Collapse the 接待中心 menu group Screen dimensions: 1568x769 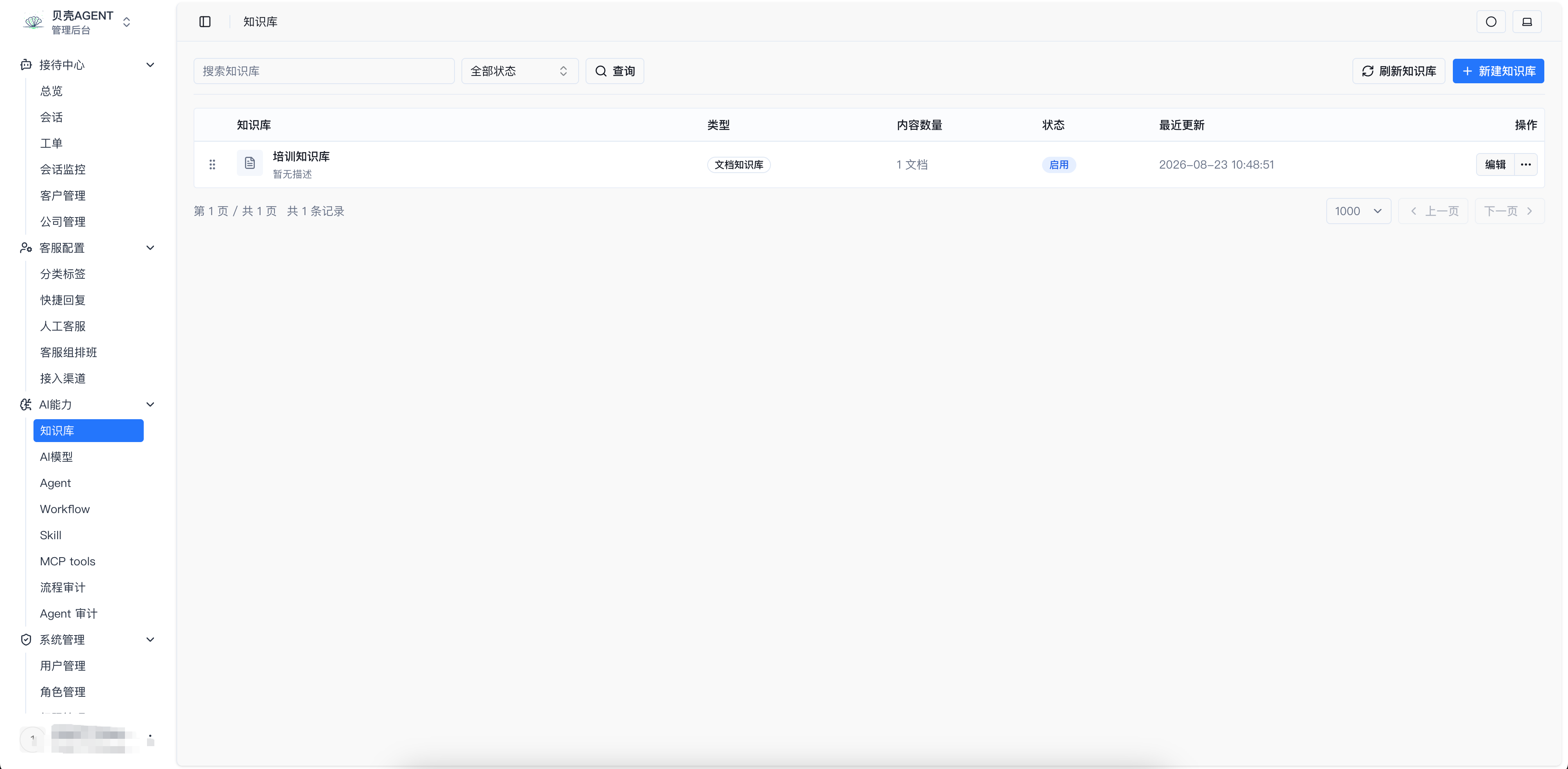pos(150,64)
